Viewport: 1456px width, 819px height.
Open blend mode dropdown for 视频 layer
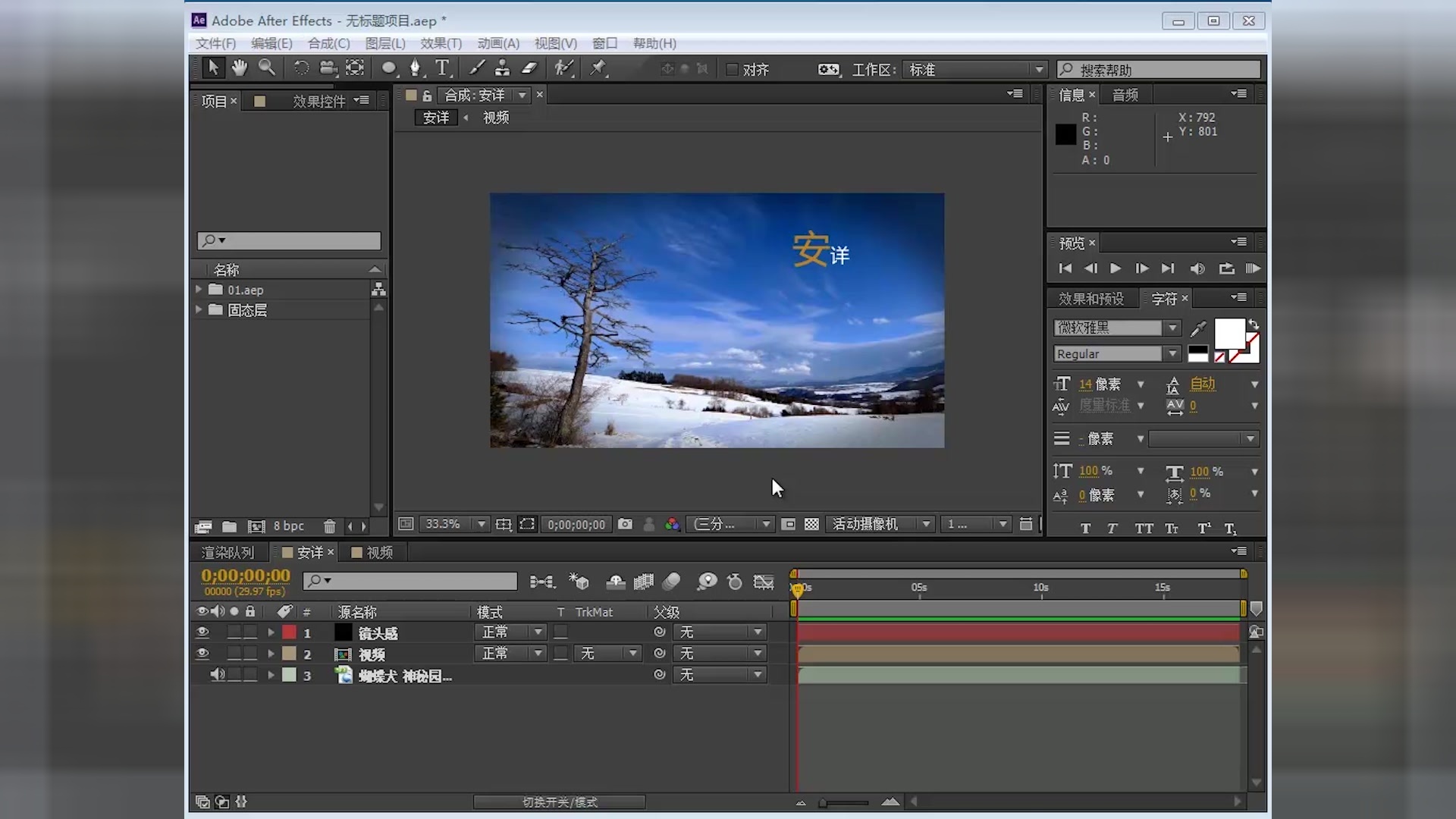click(510, 653)
